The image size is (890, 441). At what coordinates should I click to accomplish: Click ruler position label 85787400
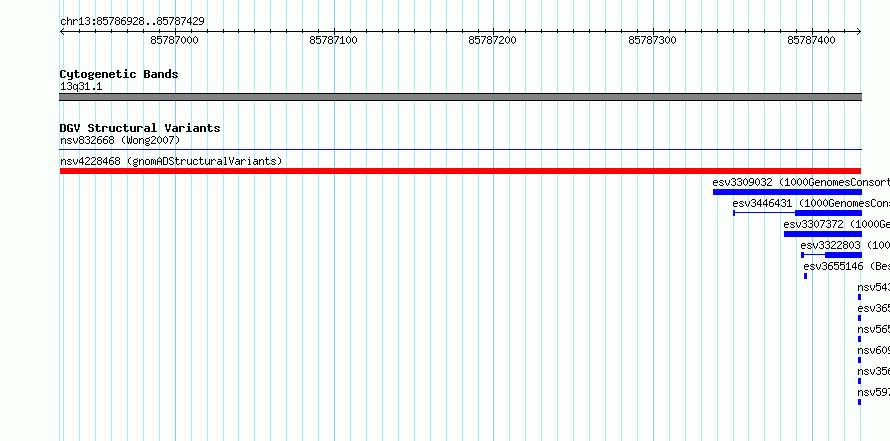tap(811, 40)
